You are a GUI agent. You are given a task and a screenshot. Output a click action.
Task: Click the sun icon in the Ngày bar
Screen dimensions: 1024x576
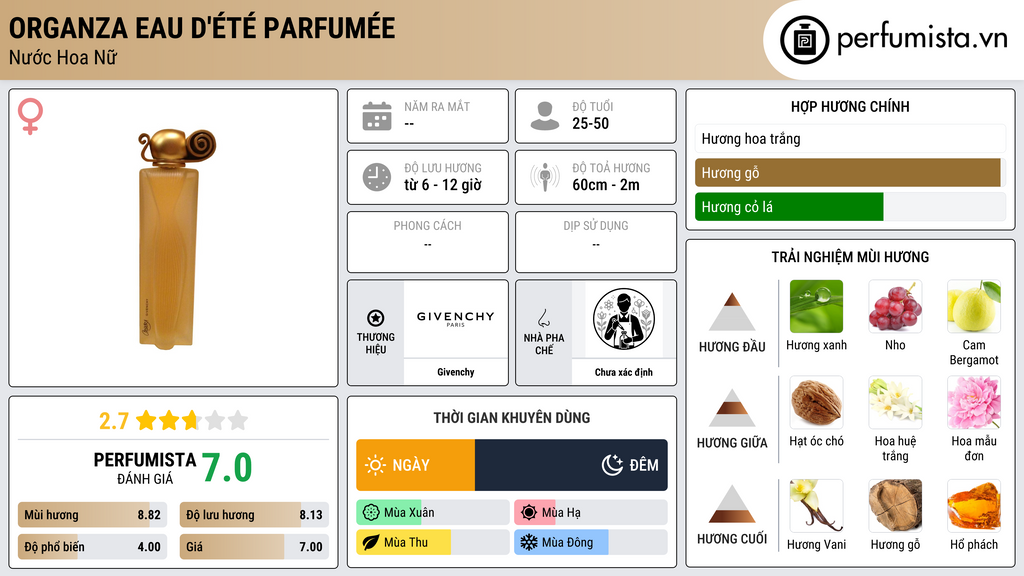(376, 465)
